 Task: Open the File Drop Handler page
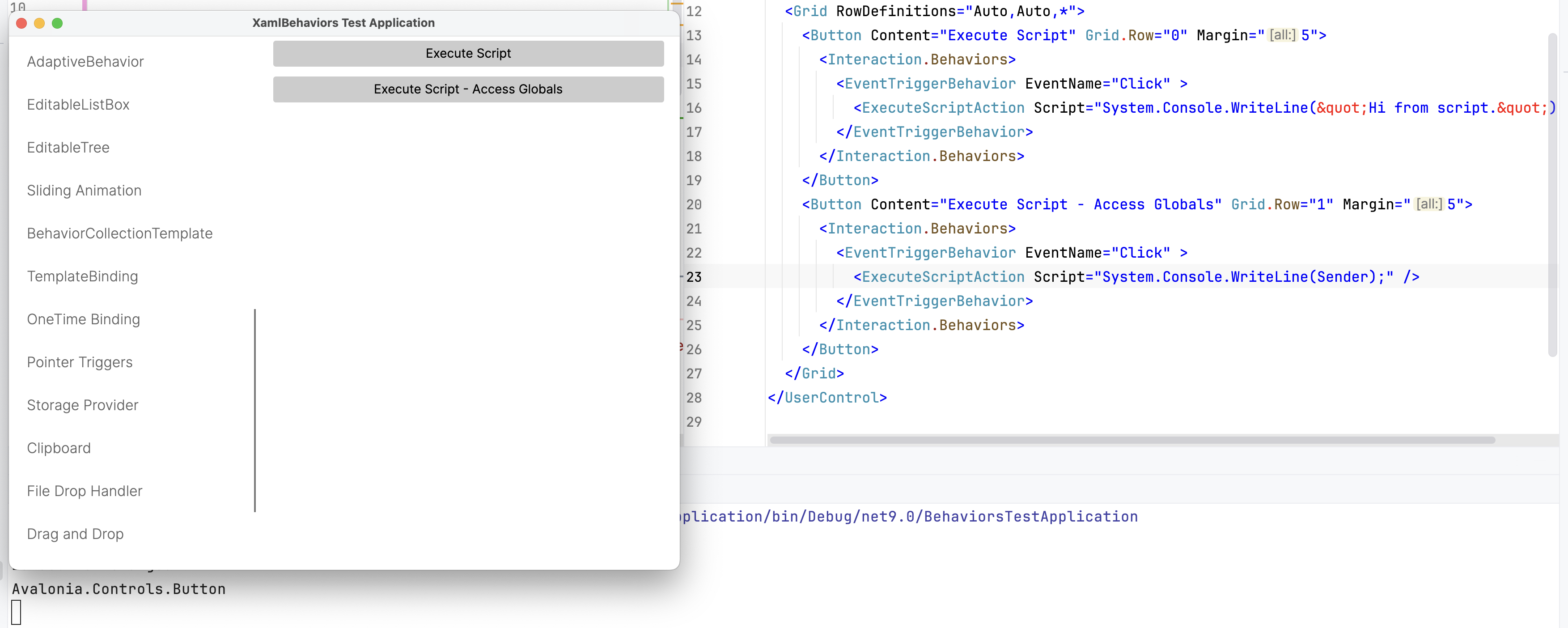click(85, 491)
